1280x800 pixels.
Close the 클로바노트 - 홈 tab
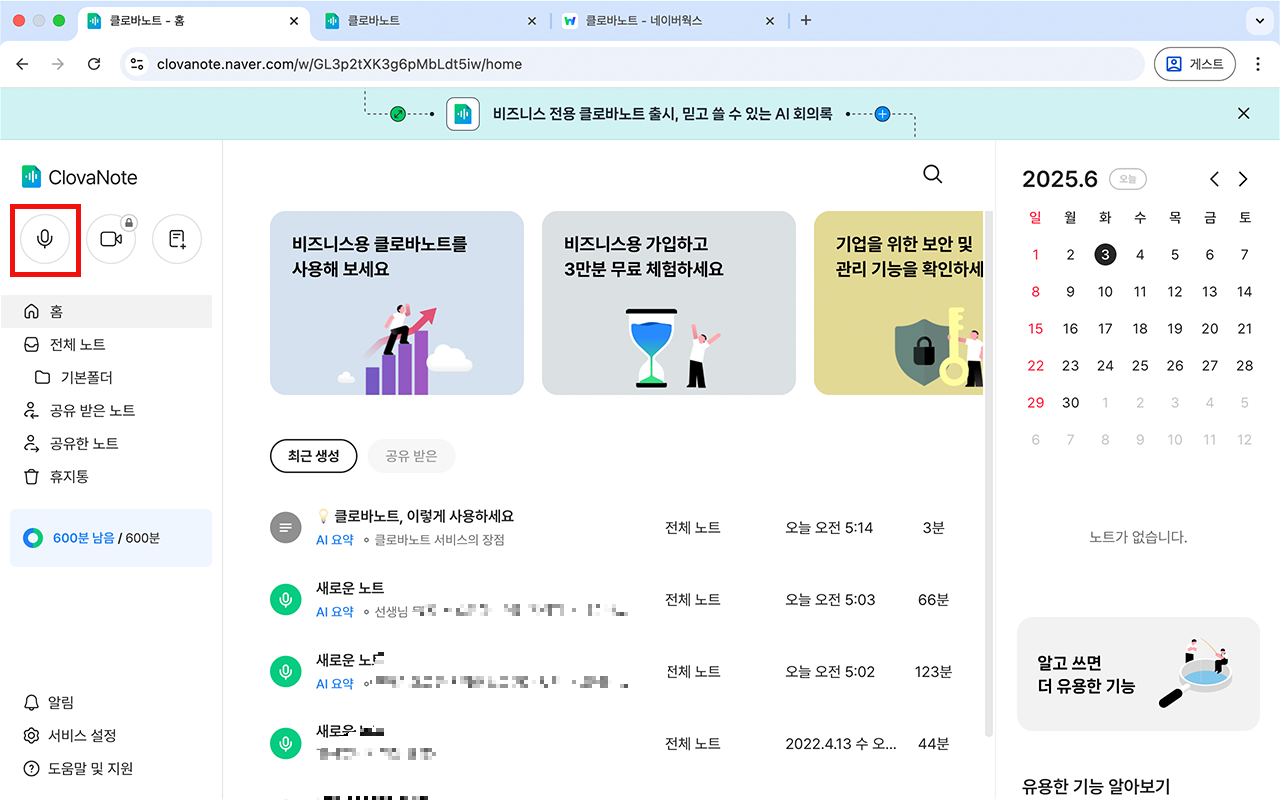(x=294, y=20)
